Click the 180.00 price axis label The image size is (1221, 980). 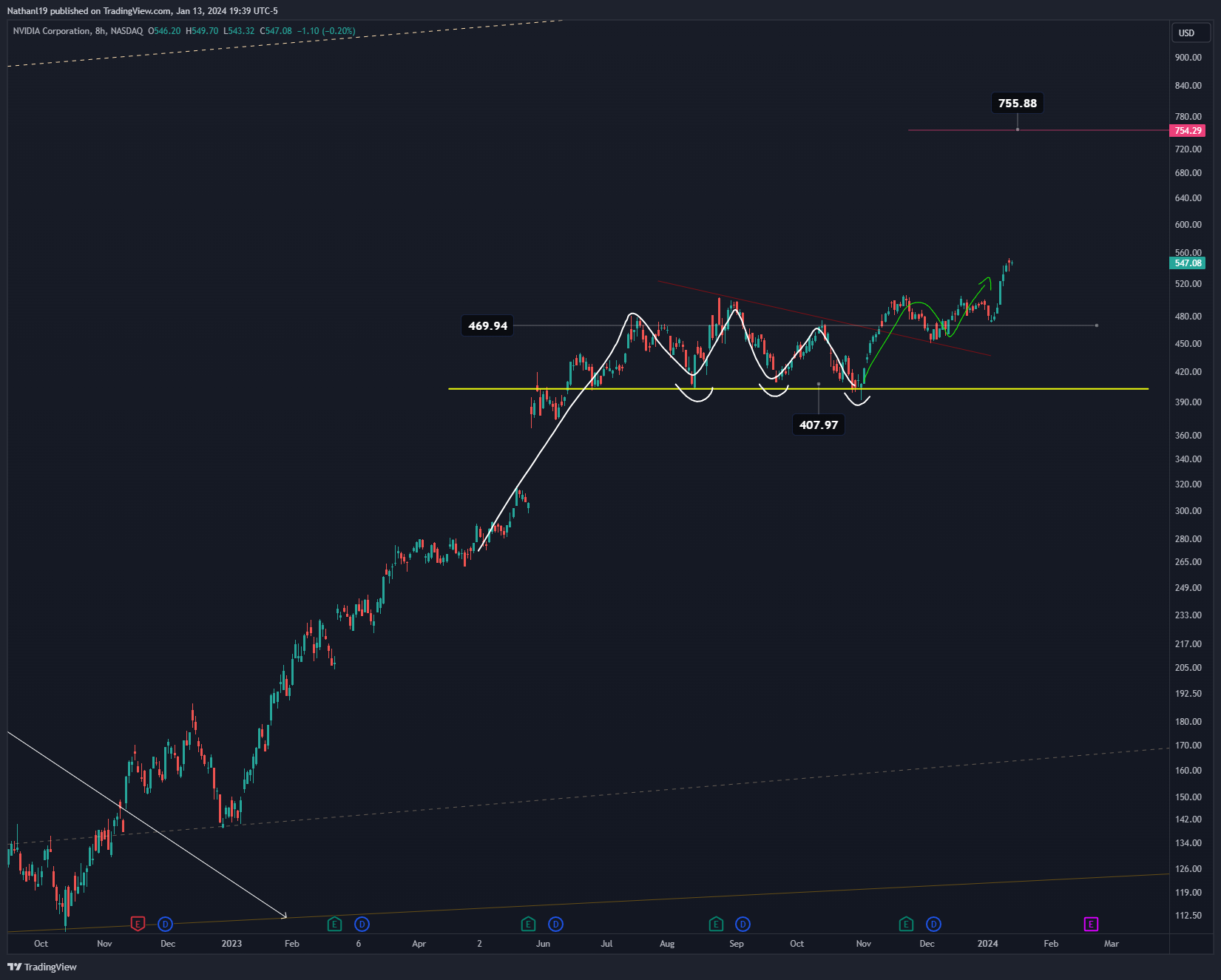click(x=1188, y=722)
